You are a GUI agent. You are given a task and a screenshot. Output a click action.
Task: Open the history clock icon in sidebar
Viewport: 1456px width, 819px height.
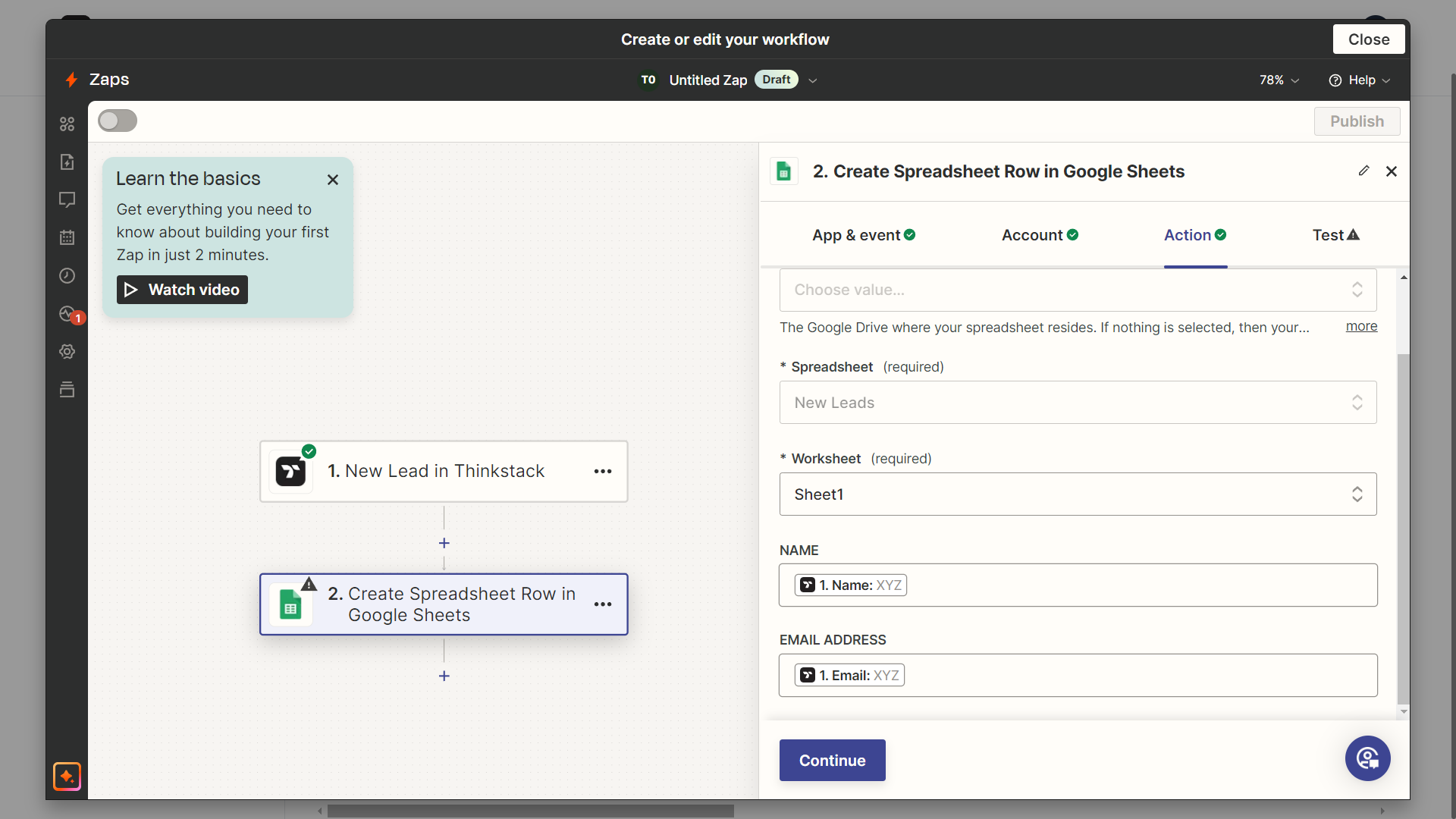[67, 275]
